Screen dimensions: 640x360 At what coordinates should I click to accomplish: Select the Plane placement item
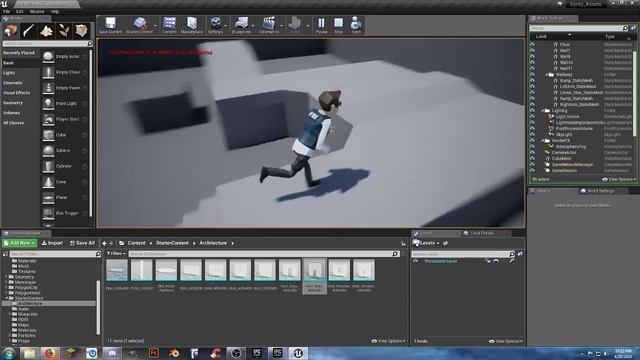pos(65,198)
